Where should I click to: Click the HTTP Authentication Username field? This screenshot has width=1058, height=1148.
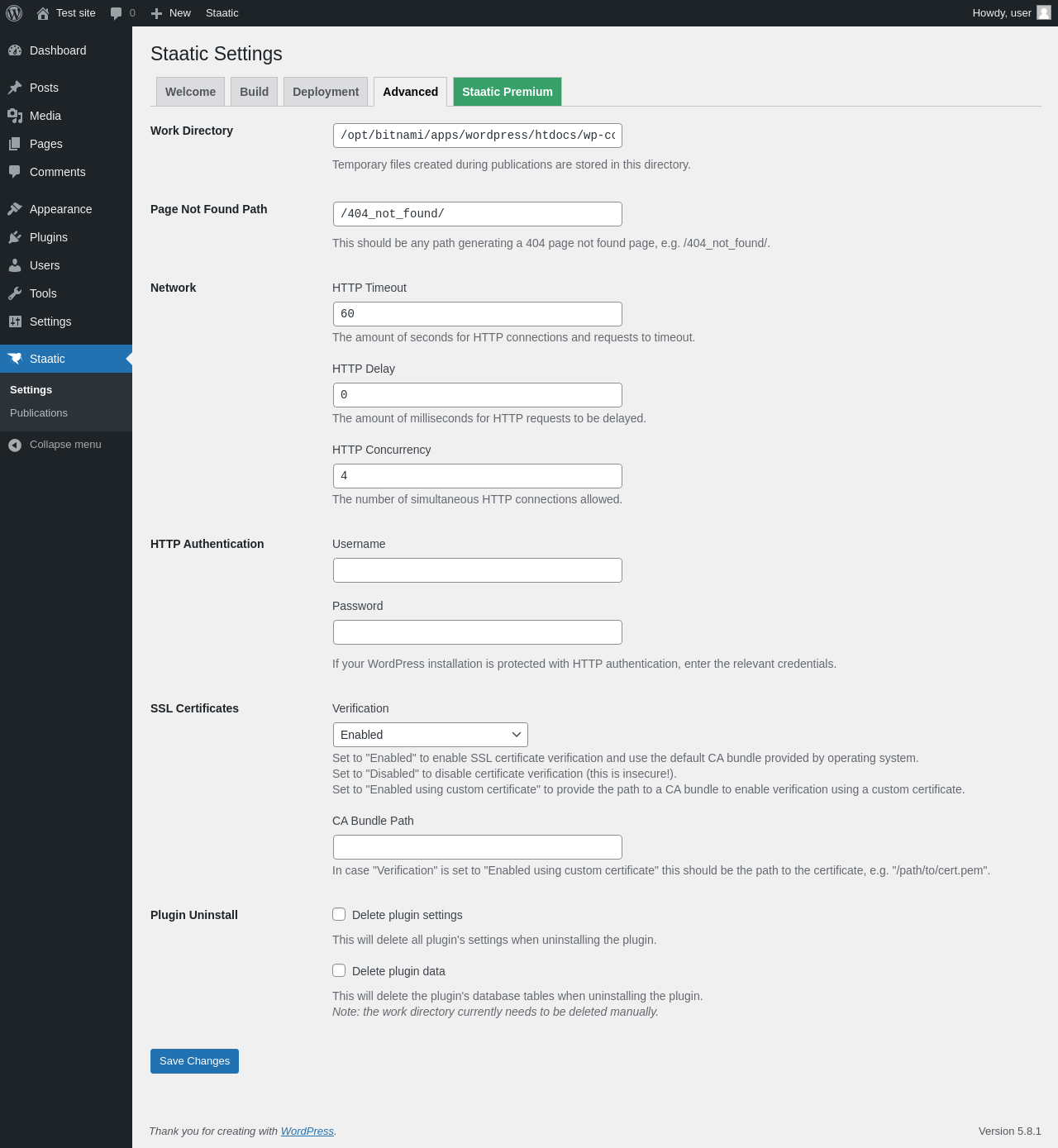[478, 570]
